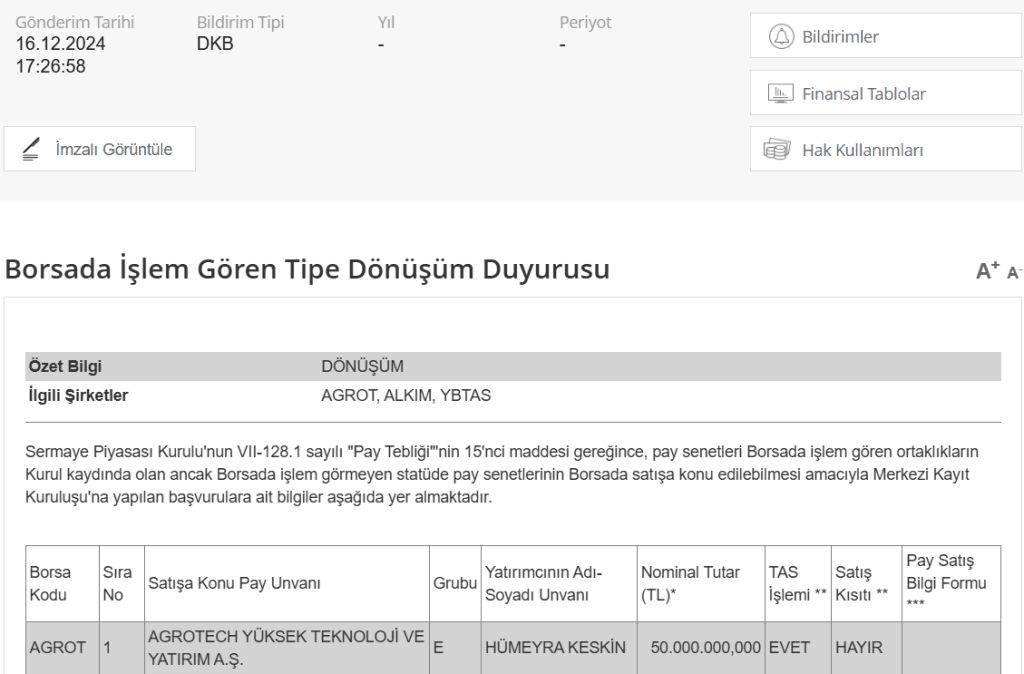Click the Özet Bilgi row label
The width and height of the screenshot is (1024, 674).
click(x=65, y=366)
